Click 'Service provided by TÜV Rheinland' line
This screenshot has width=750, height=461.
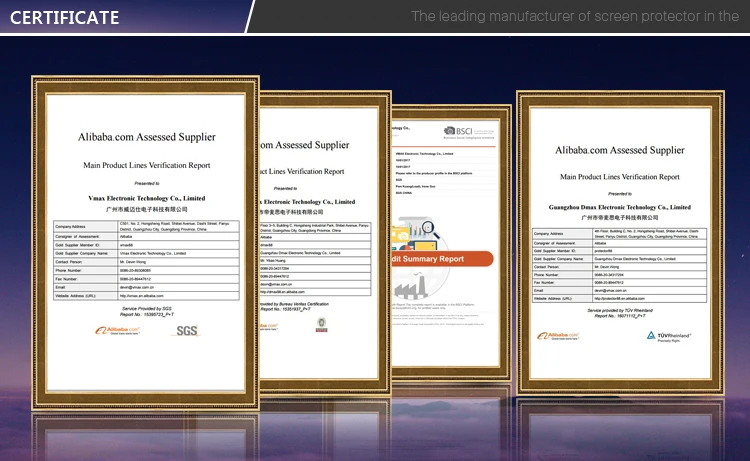pos(620,310)
